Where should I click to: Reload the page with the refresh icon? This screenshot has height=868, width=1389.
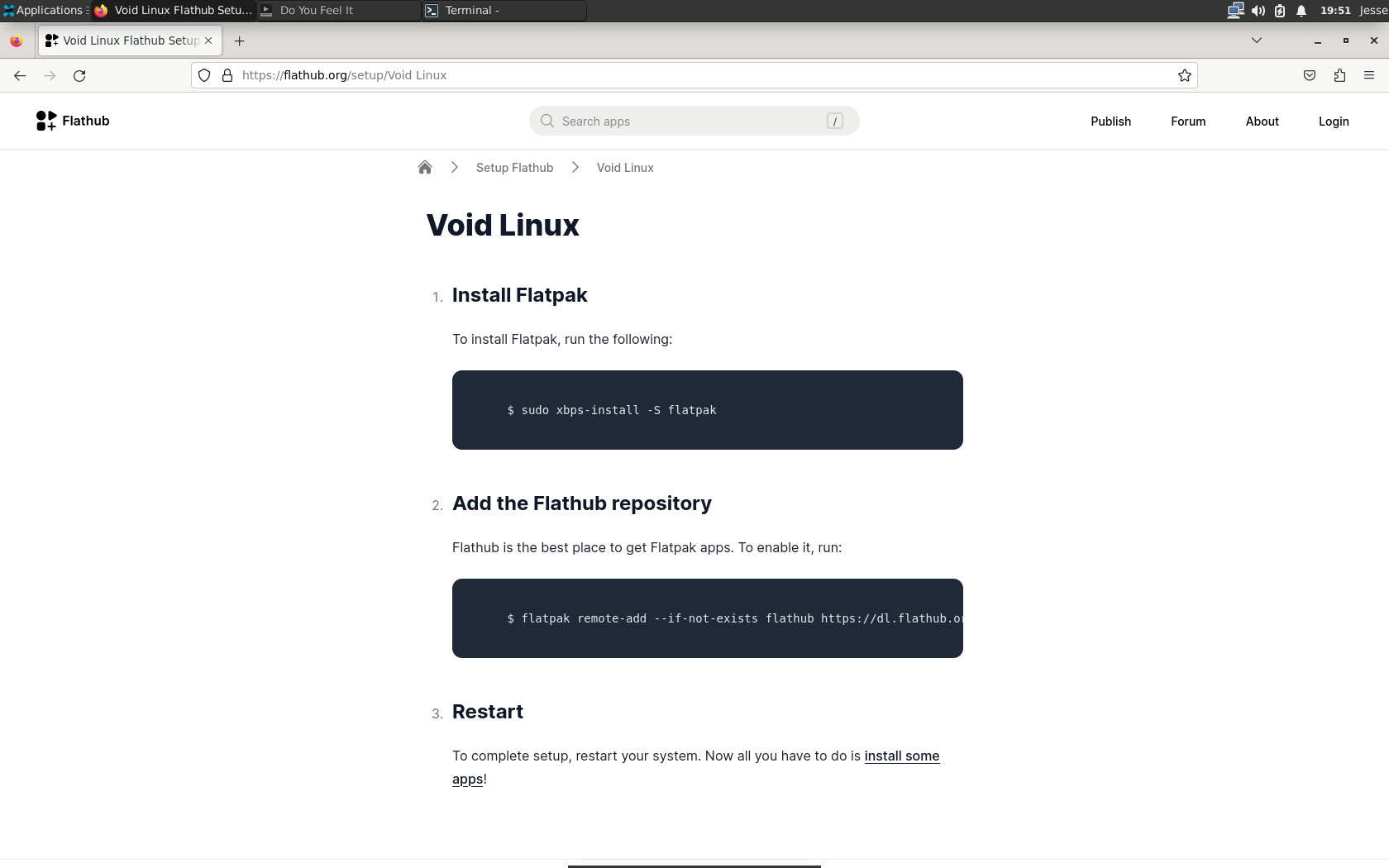pyautogui.click(x=79, y=75)
